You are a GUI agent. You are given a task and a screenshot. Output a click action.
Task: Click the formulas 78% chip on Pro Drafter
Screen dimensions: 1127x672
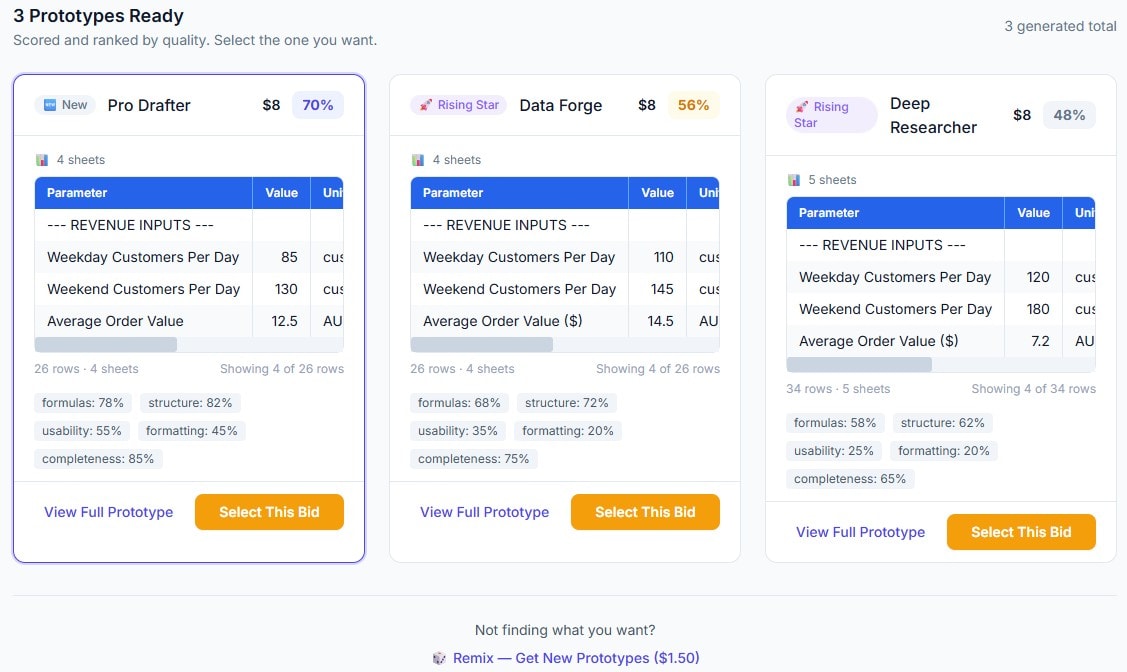(83, 402)
